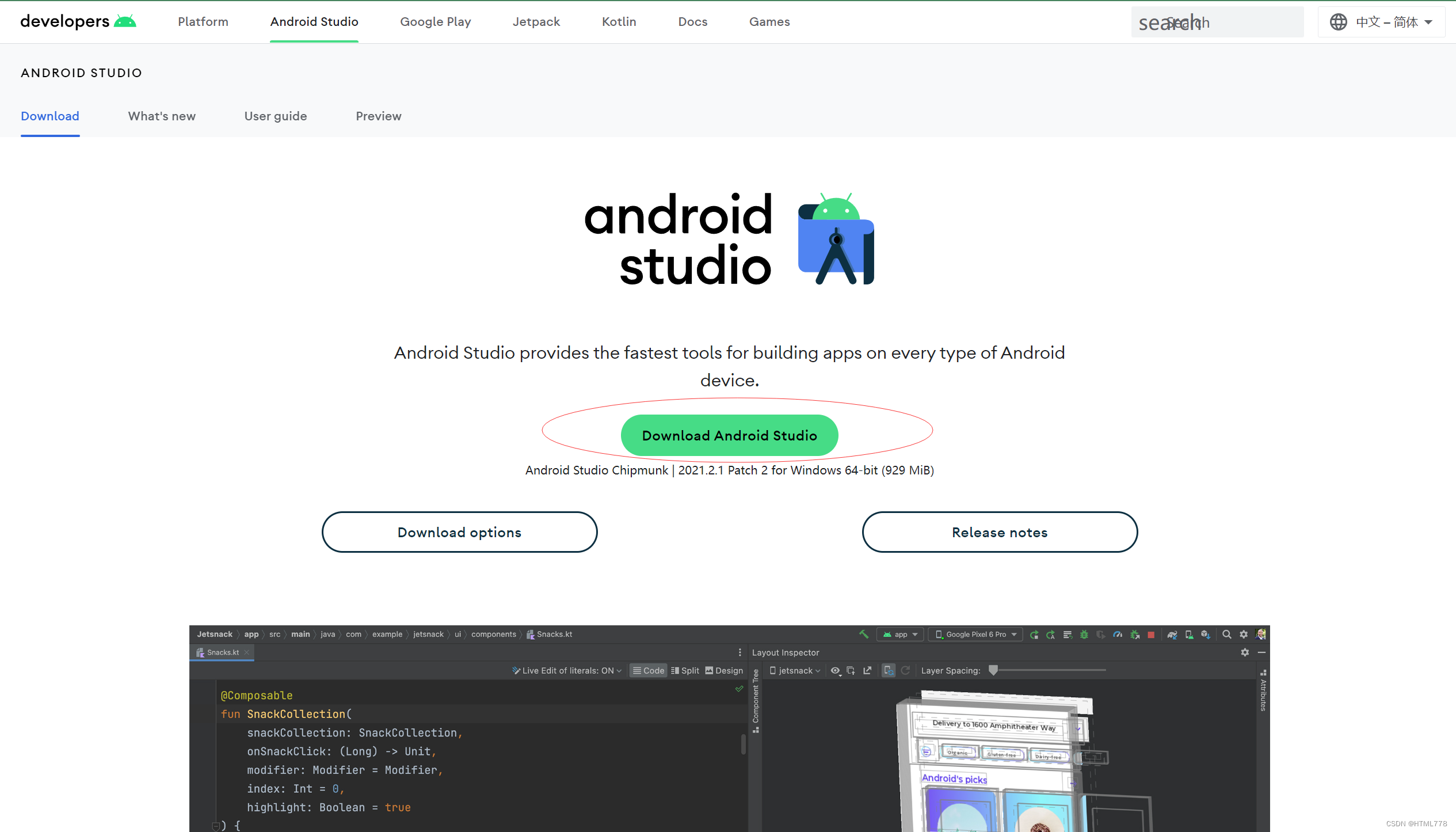The width and height of the screenshot is (1456, 832).
Task: Click the ANDROID STUDIO section heading link
Action: pyautogui.click(x=81, y=73)
